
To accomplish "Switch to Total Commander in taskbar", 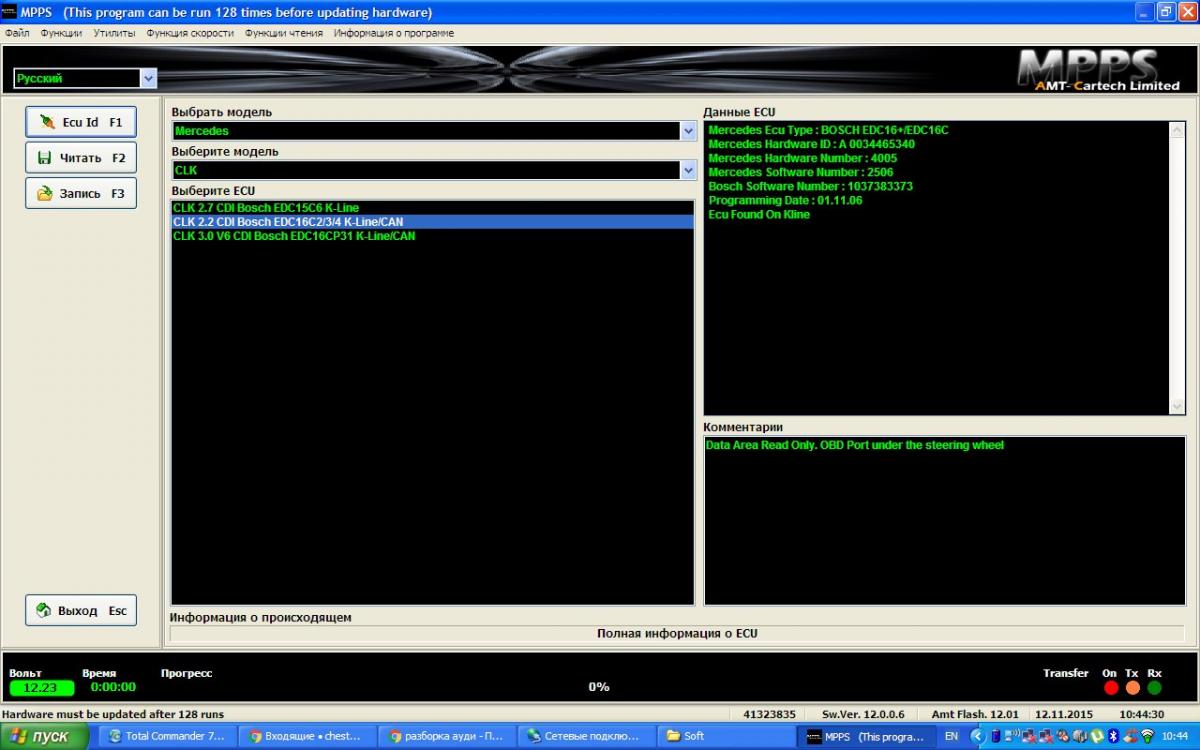I will [169, 736].
